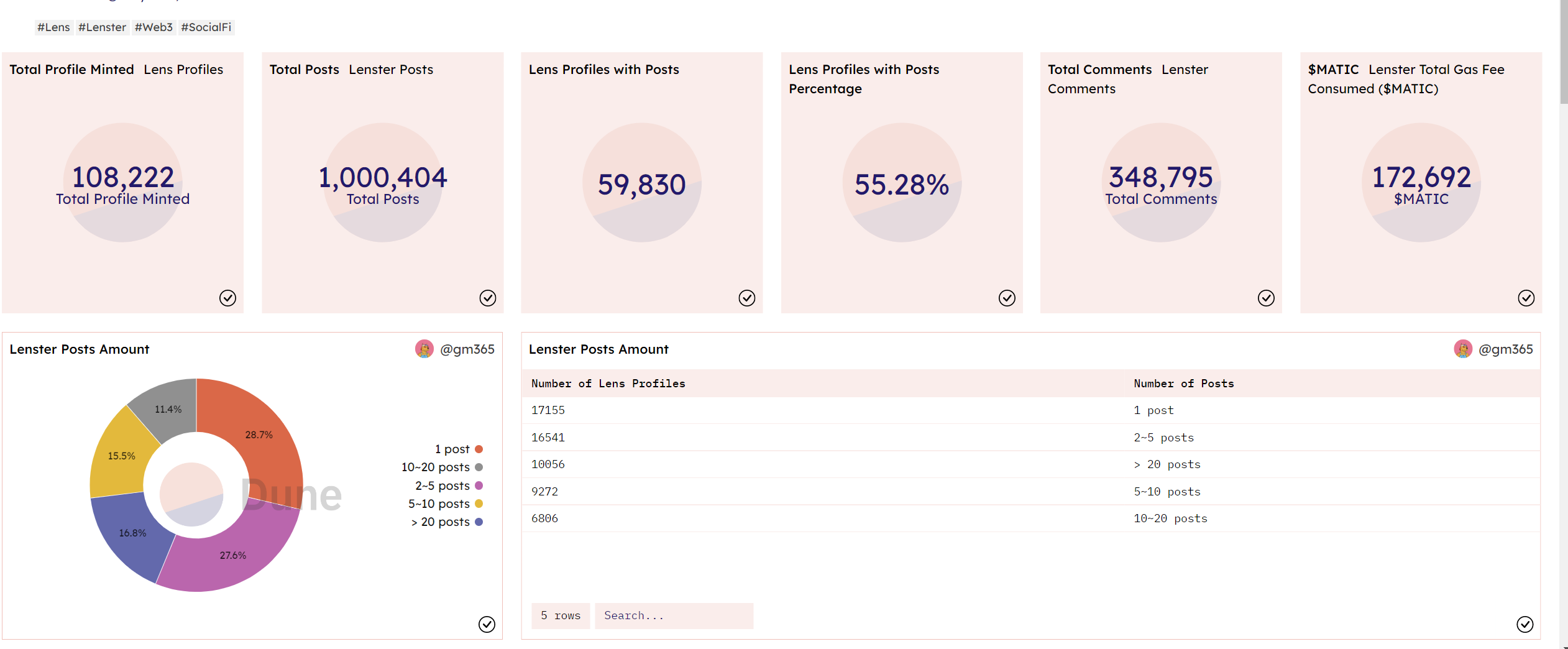
Task: Click the check icon on the 55.28% percentage card
Action: [1007, 298]
